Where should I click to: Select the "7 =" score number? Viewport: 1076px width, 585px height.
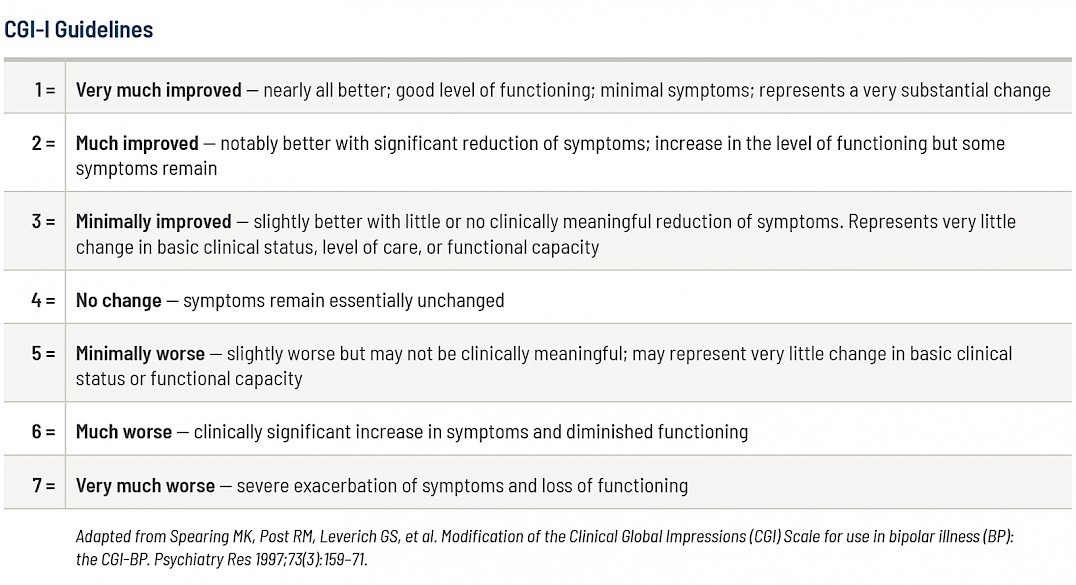pos(43,485)
